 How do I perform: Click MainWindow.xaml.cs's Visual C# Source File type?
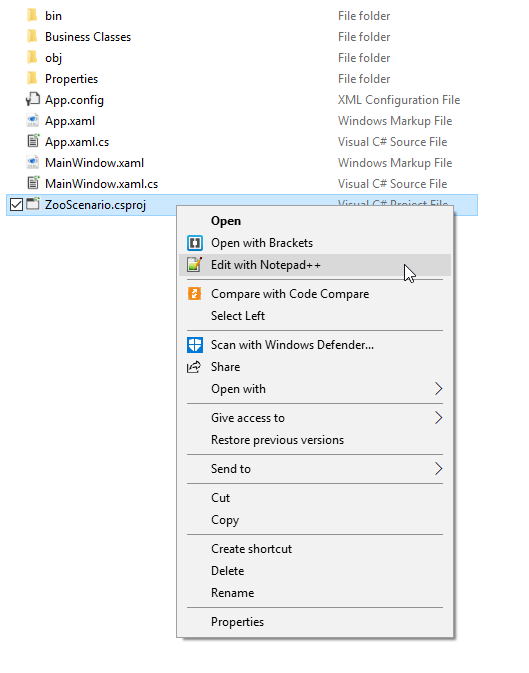point(392,184)
